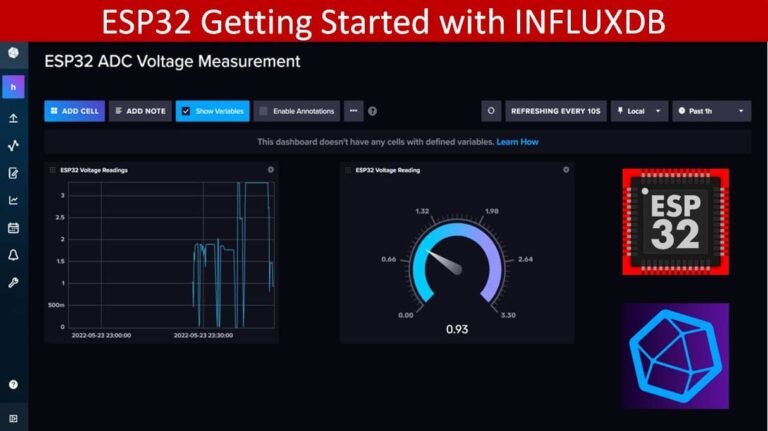Viewport: 768px width, 431px height.
Task: Open the three-dots more options button
Action: click(x=353, y=111)
